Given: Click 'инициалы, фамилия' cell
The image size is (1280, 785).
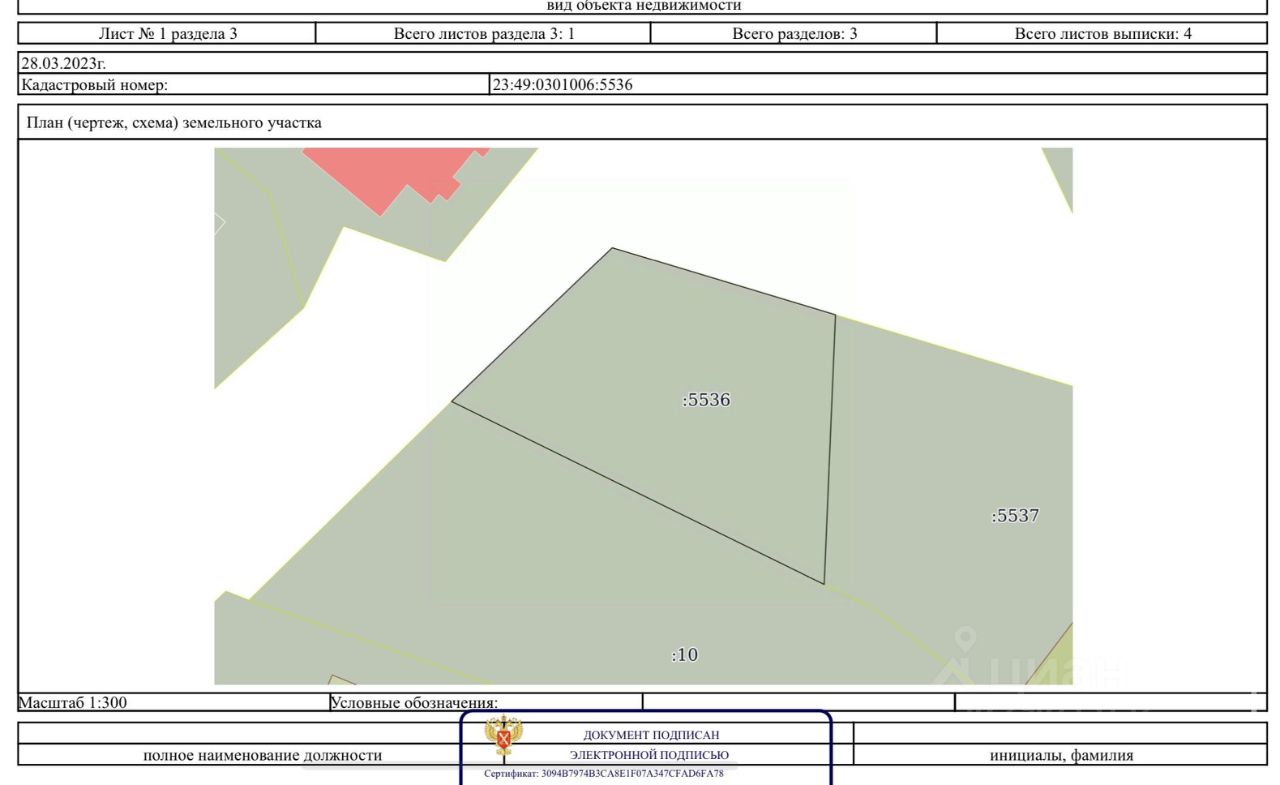Looking at the screenshot, I should [1061, 755].
